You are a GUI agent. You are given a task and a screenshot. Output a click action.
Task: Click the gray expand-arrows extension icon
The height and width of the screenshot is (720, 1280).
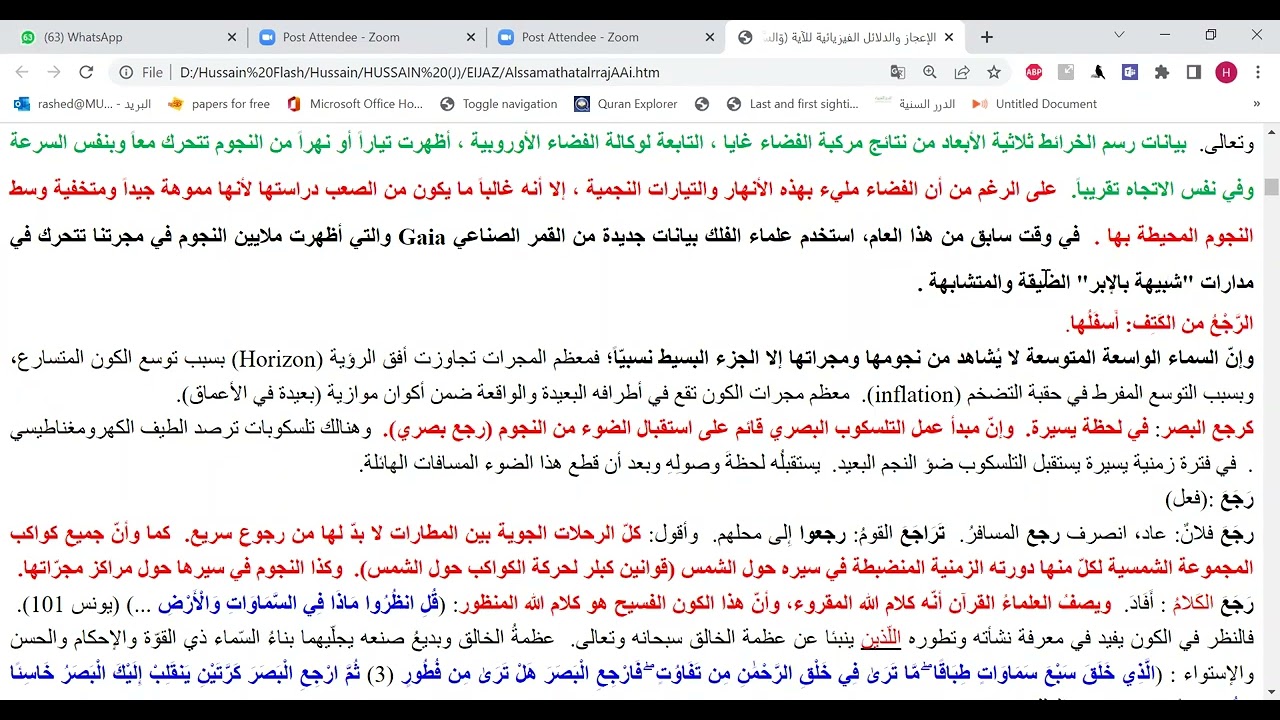point(1066,72)
